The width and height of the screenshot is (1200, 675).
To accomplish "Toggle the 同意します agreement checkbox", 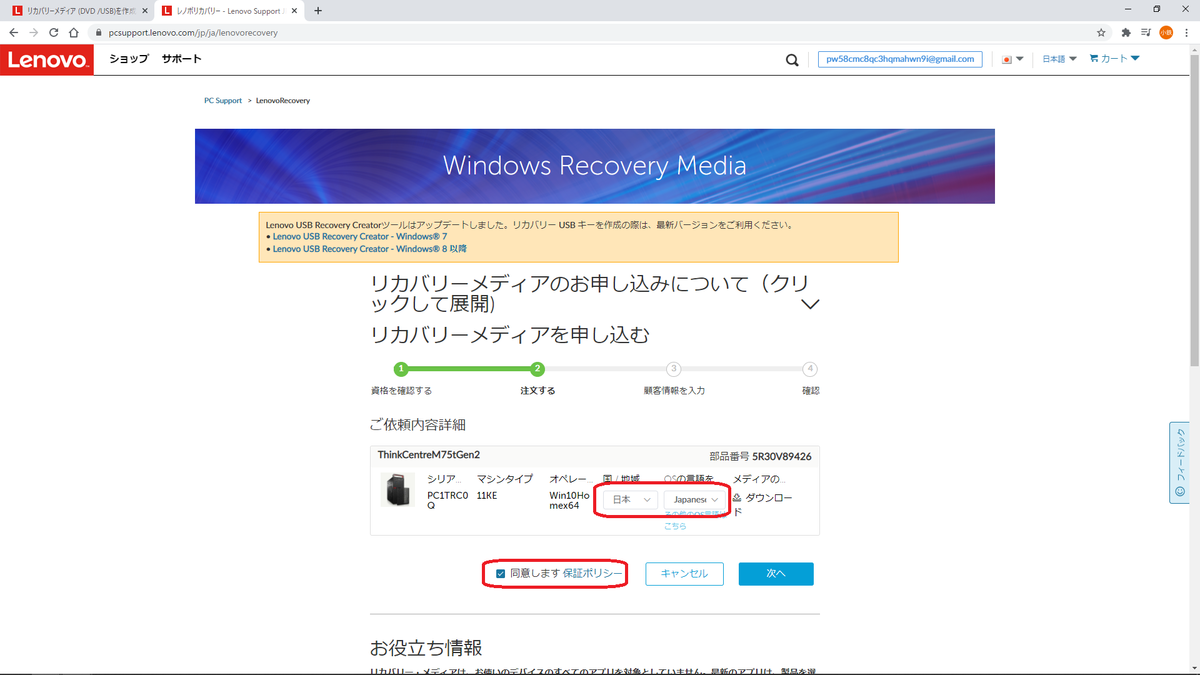I will [x=501, y=574].
